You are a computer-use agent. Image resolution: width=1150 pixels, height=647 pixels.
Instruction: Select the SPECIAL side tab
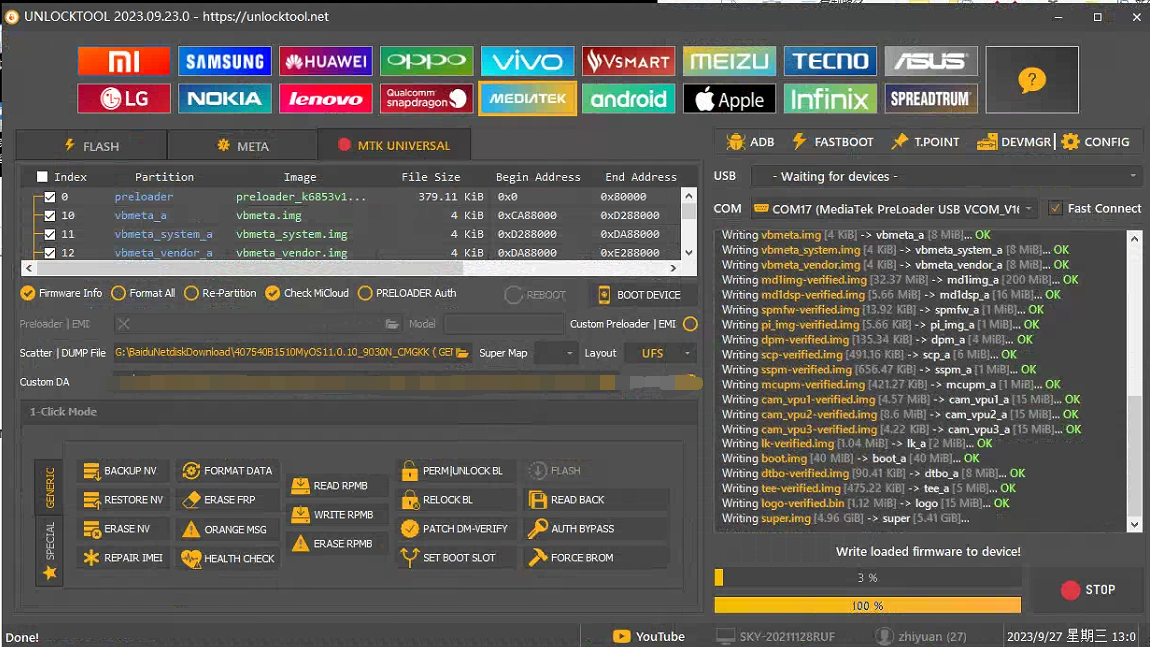(49, 549)
